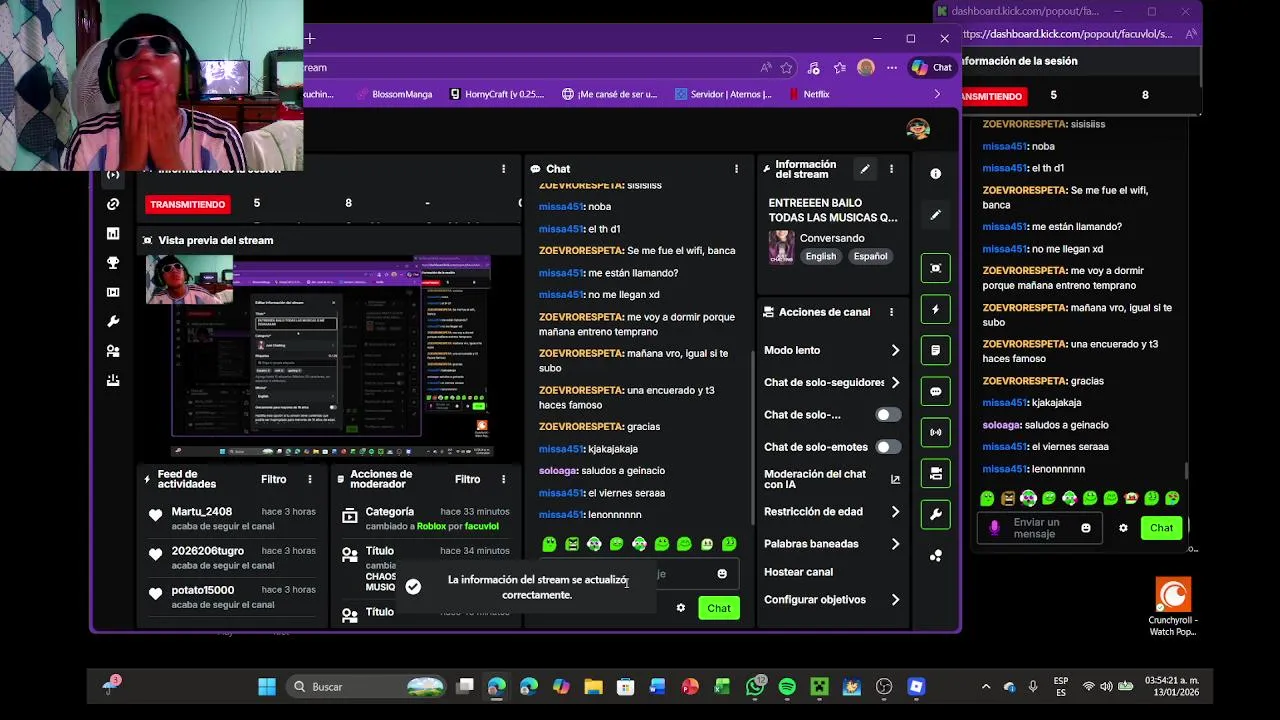The height and width of the screenshot is (720, 1280).
Task: Toggle stream preview widget icon in right toolbar
Action: 935,268
